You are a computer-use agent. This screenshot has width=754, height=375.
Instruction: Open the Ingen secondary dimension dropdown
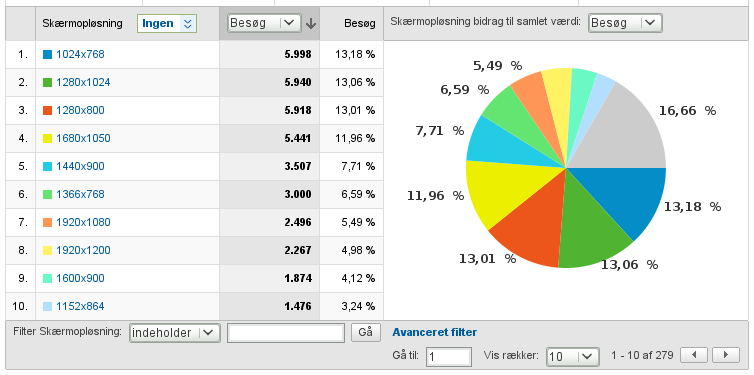pyautogui.click(x=167, y=23)
